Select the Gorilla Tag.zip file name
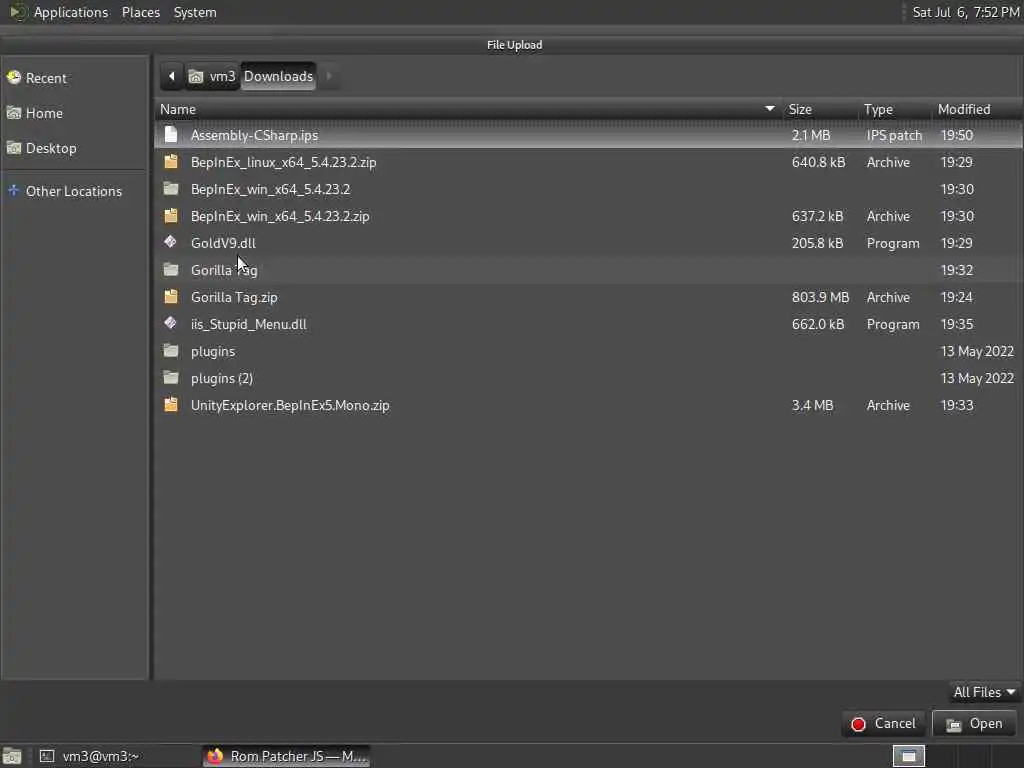This screenshot has width=1024, height=768. click(x=234, y=297)
